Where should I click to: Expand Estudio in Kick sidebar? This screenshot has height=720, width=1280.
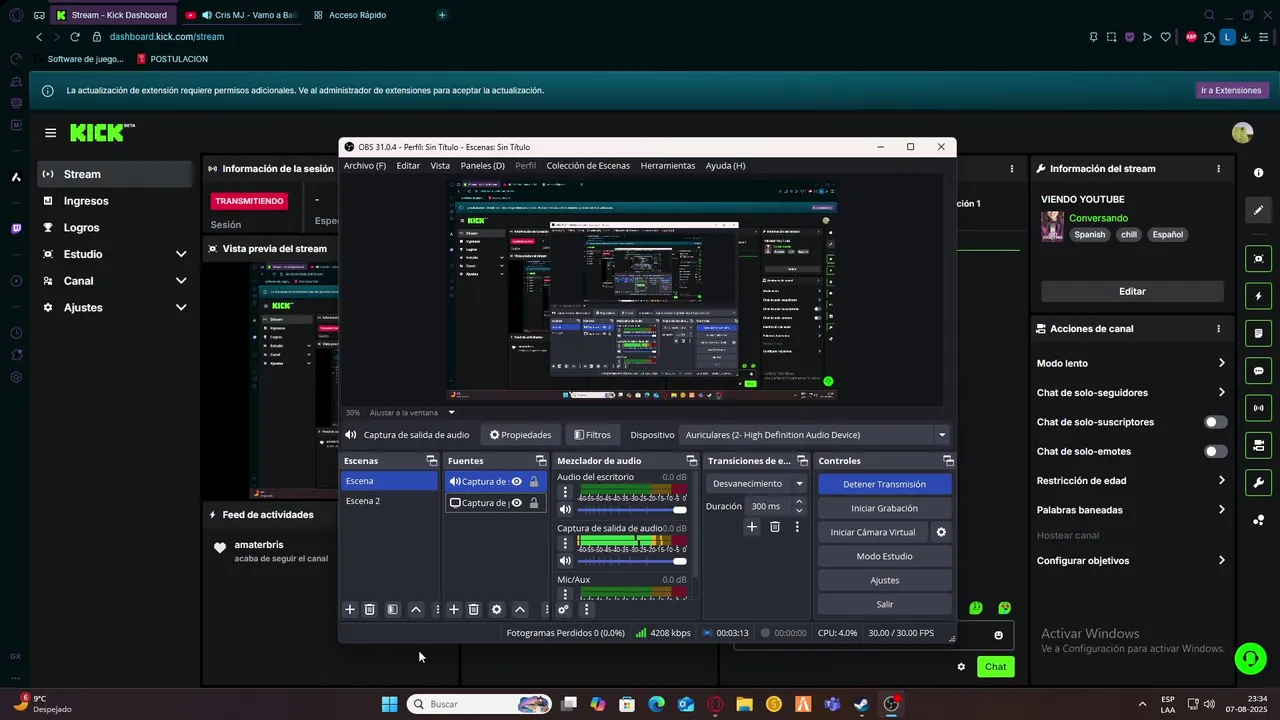tap(181, 254)
